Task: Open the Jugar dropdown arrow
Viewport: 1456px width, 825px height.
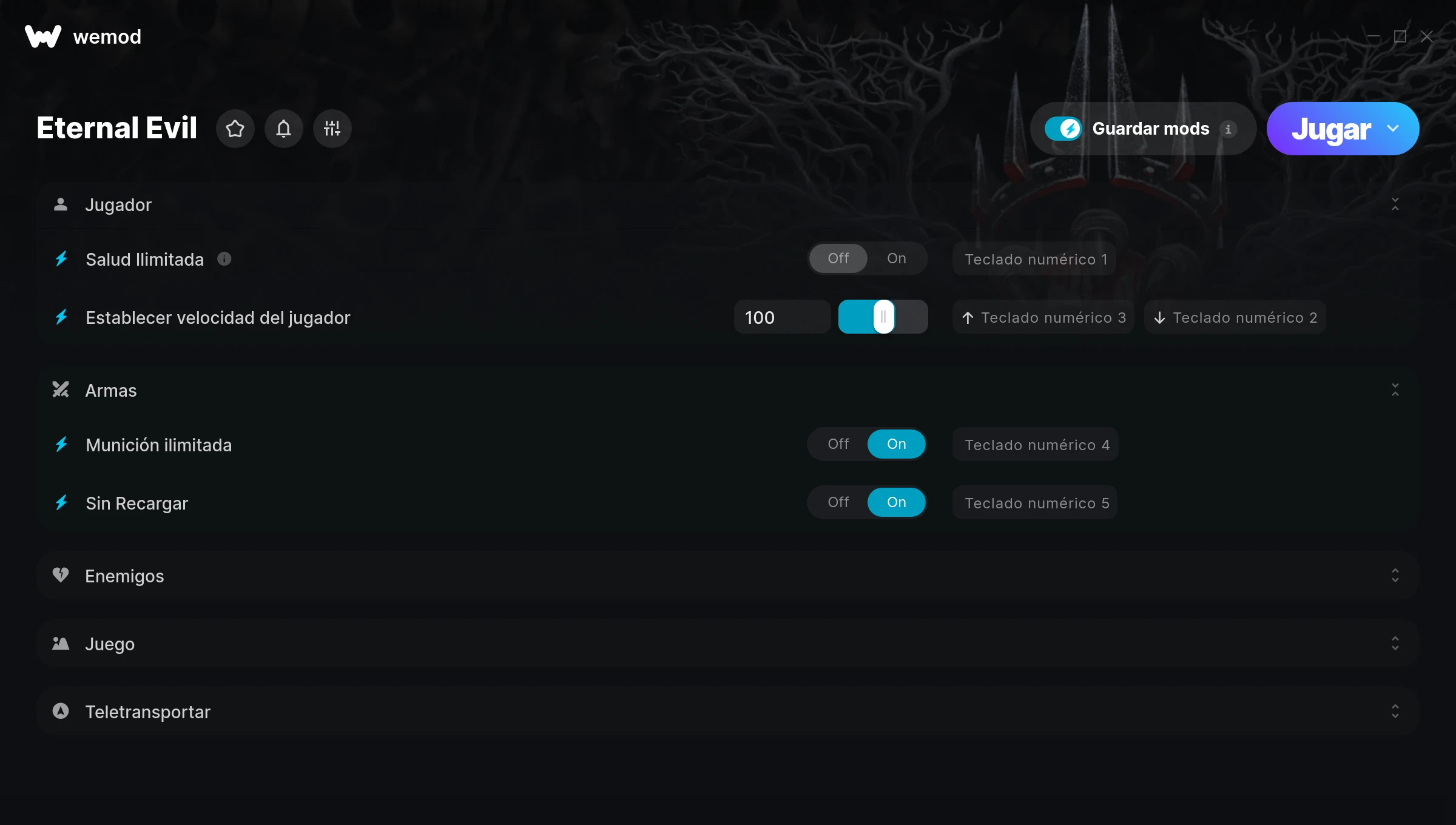Action: [x=1394, y=129]
